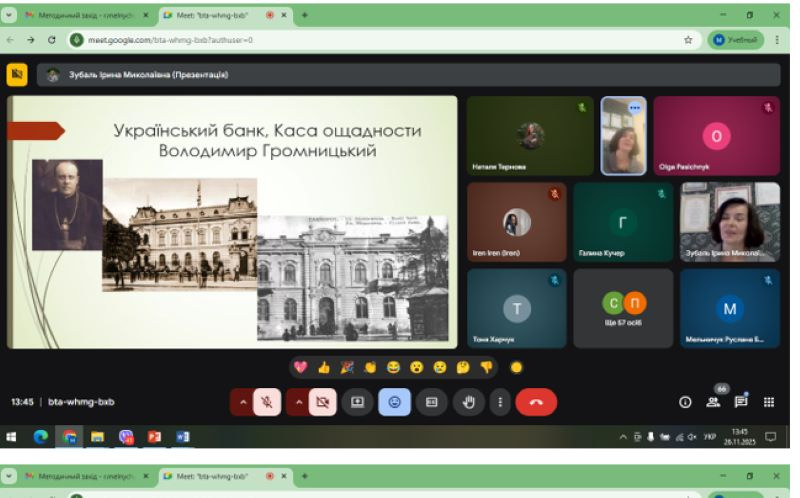The image size is (800, 498).
Task: Show the participants list
Action: click(713, 402)
